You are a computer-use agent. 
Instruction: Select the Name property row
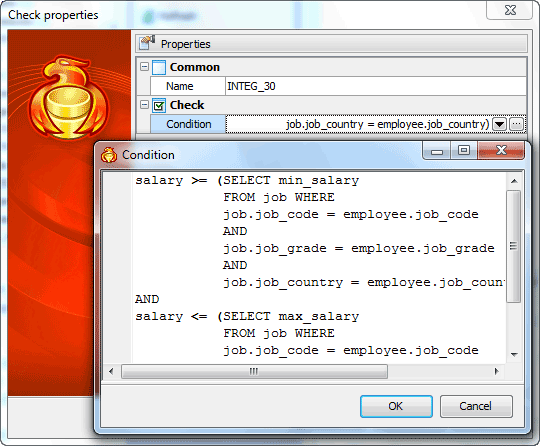pyautogui.click(x=338, y=86)
